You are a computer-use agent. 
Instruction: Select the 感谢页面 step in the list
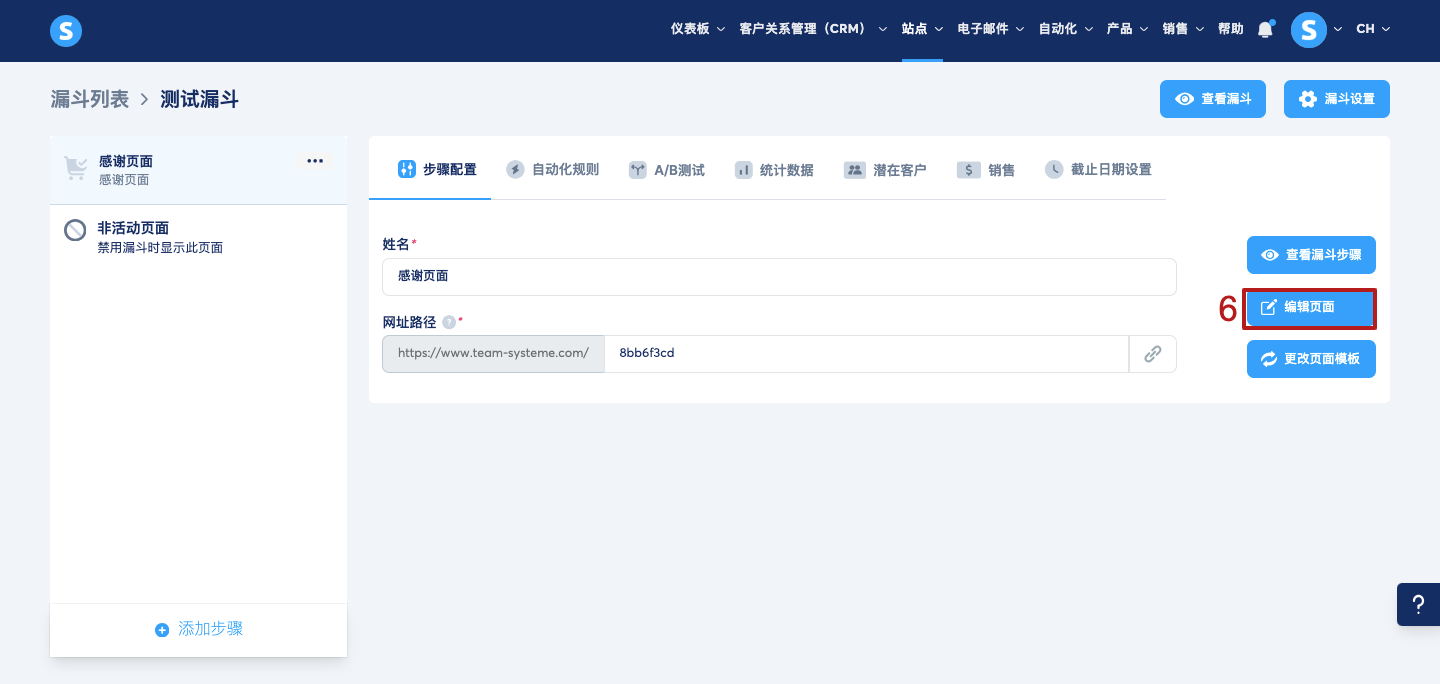(198, 170)
